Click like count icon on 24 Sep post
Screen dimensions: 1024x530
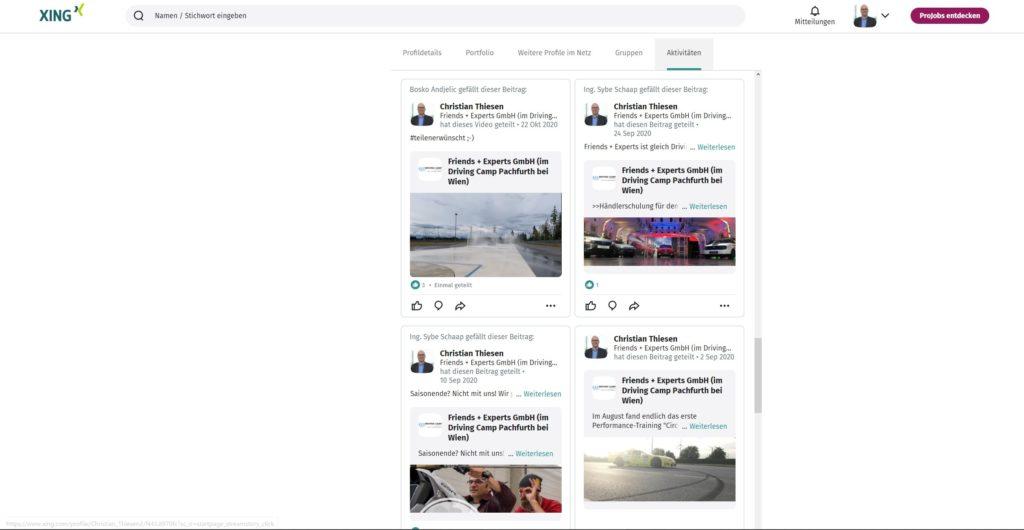coord(588,285)
